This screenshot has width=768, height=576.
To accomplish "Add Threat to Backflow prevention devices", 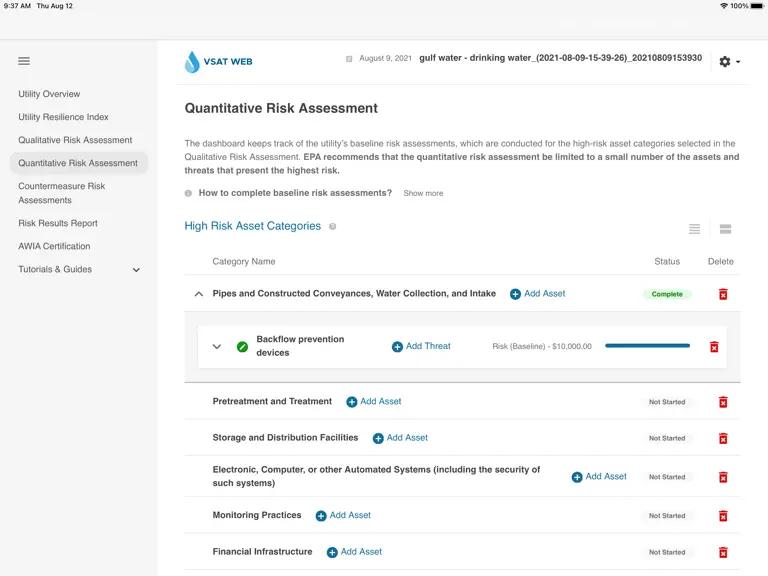I will (421, 346).
